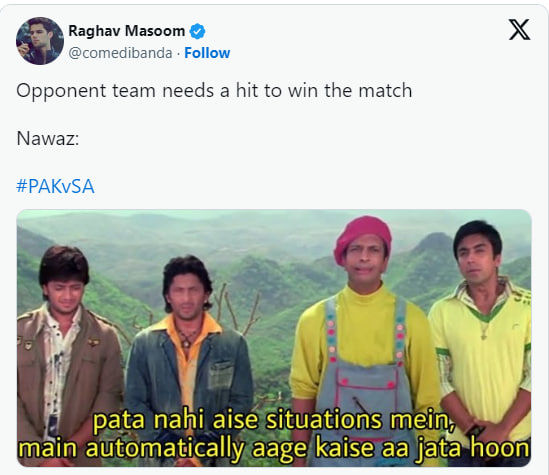
Task: Click the blue verified badge
Action: [x=197, y=32]
